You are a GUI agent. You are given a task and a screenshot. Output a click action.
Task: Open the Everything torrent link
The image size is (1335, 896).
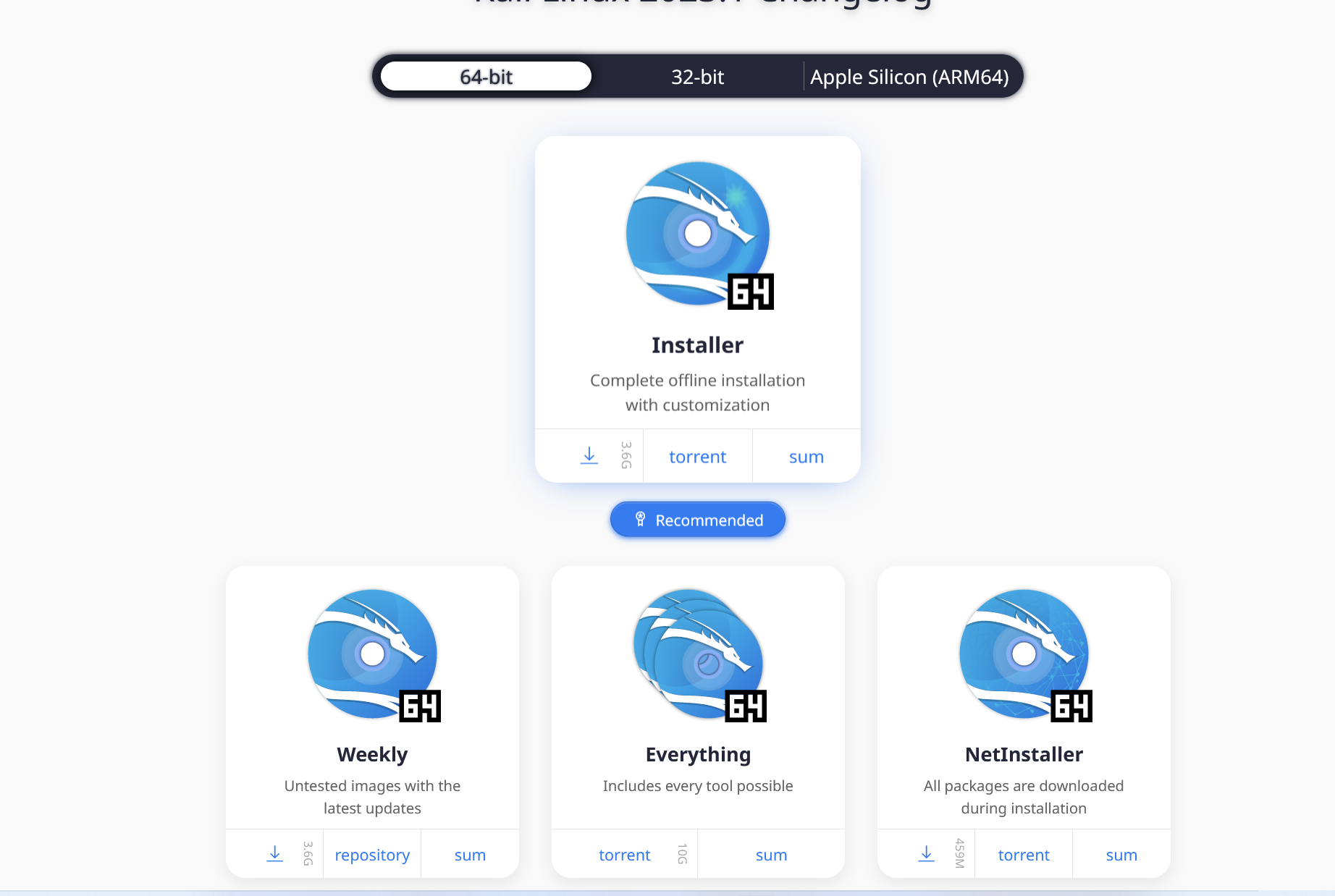[x=625, y=855]
